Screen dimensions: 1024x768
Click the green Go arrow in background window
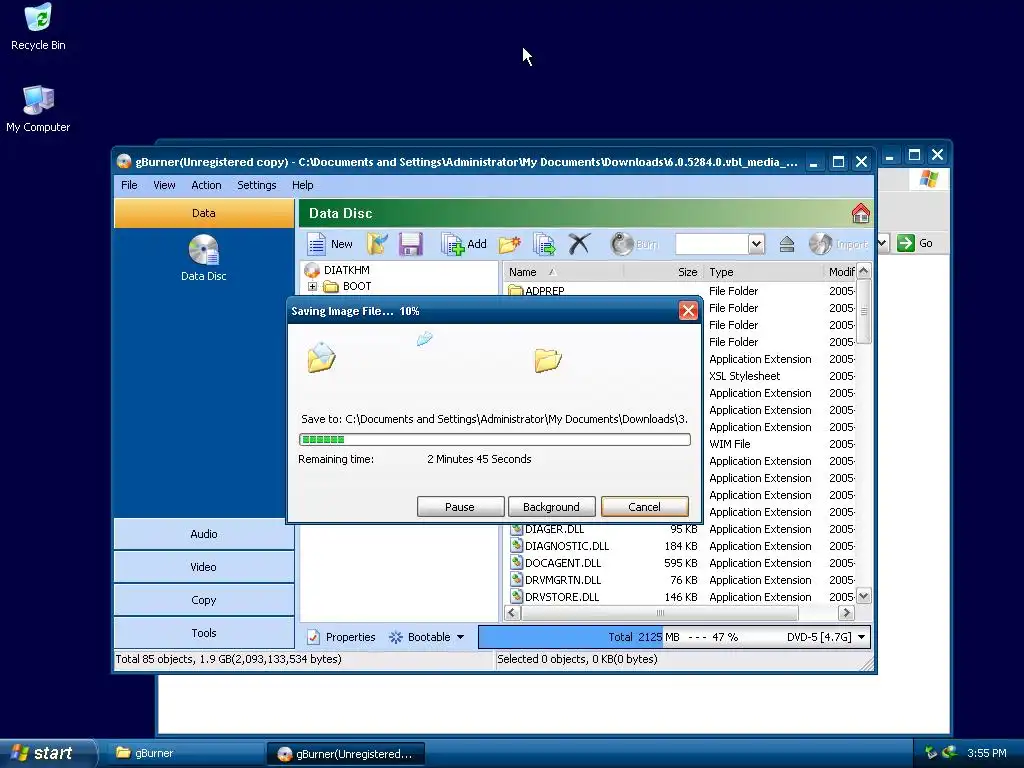tap(906, 243)
